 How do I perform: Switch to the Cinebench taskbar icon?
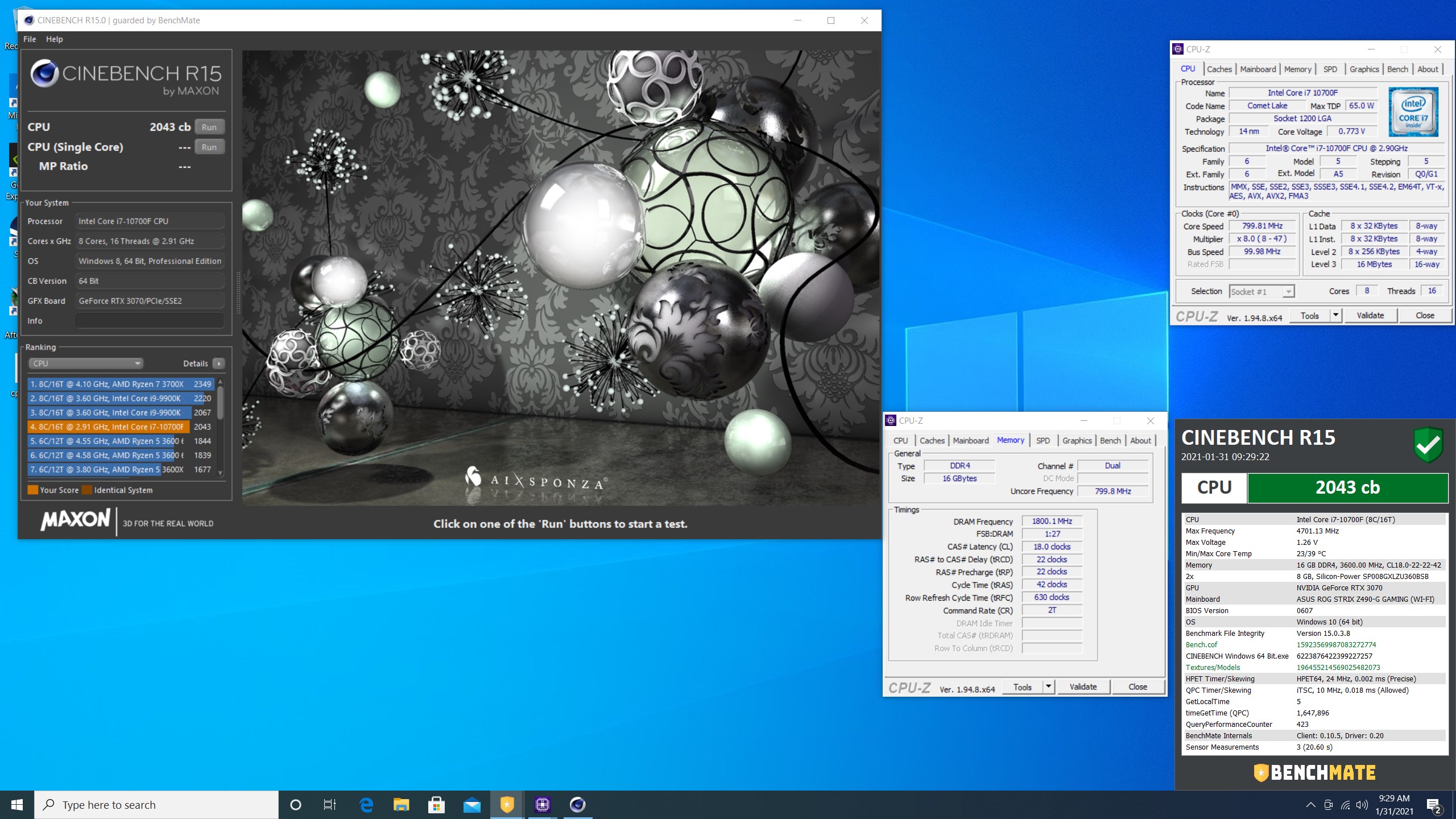(x=577, y=805)
